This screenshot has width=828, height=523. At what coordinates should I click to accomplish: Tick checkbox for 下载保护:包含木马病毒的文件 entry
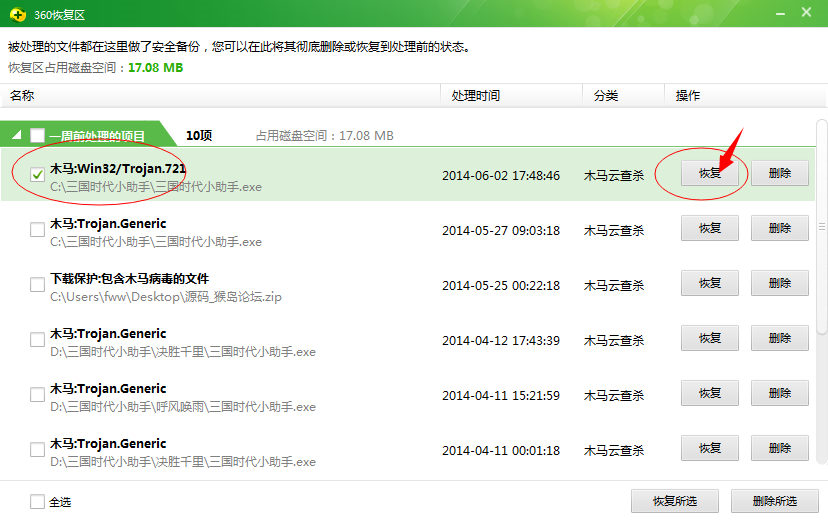[37, 284]
